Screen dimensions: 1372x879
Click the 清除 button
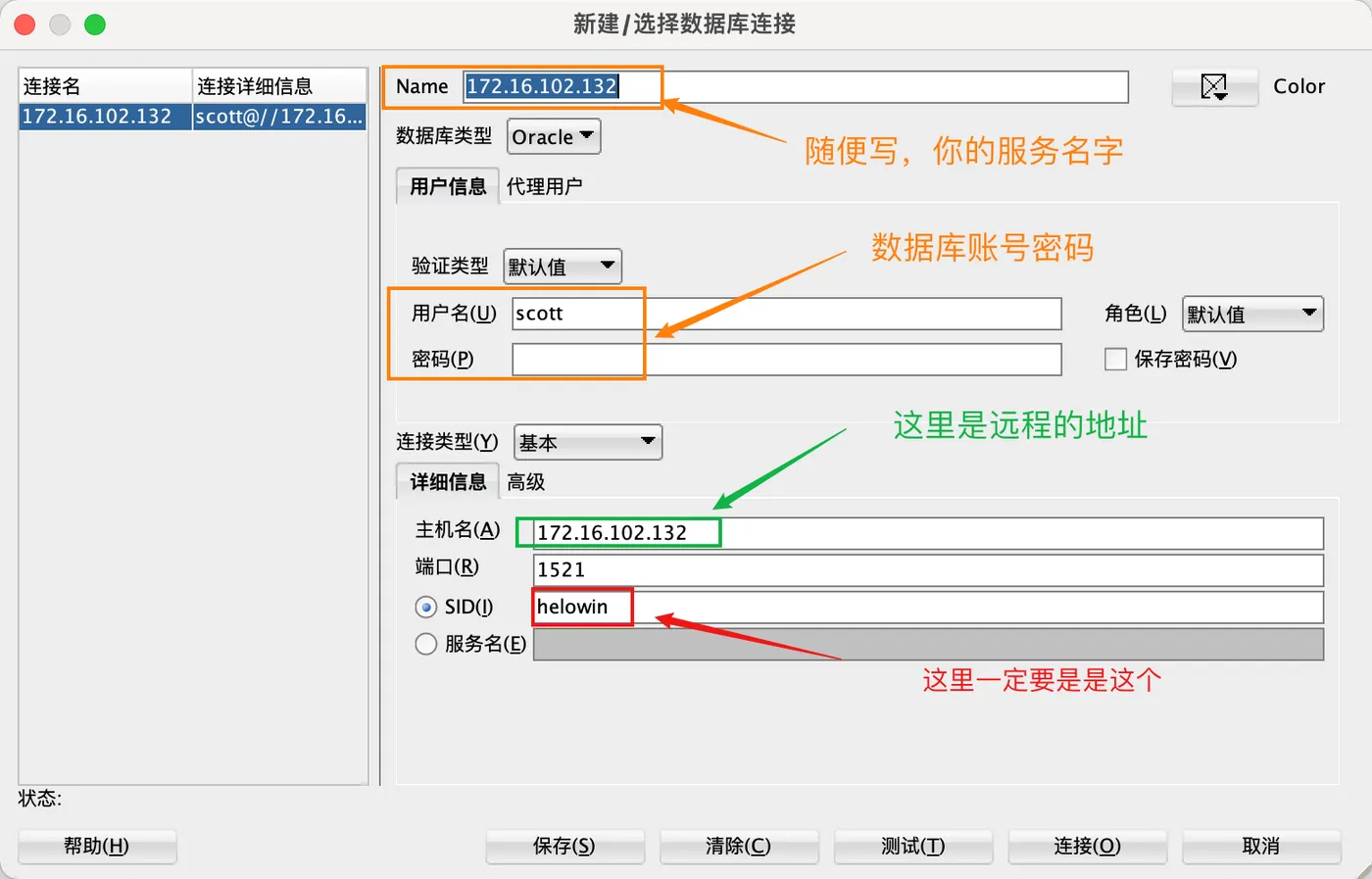(739, 847)
